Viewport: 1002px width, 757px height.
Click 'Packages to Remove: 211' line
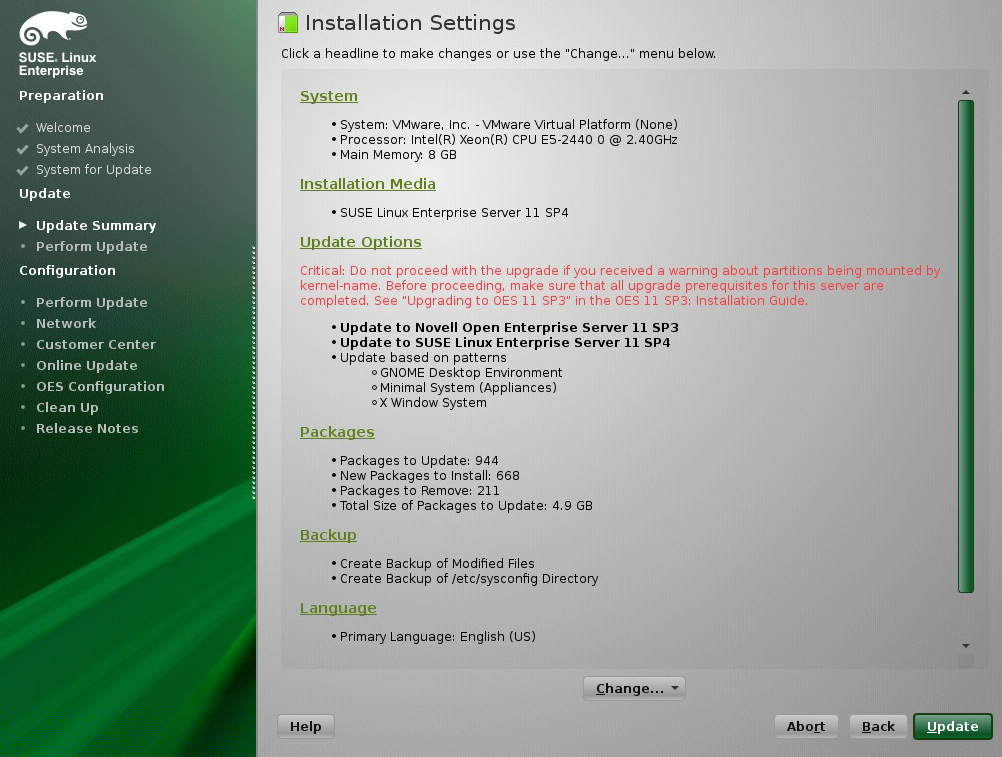[x=419, y=491]
